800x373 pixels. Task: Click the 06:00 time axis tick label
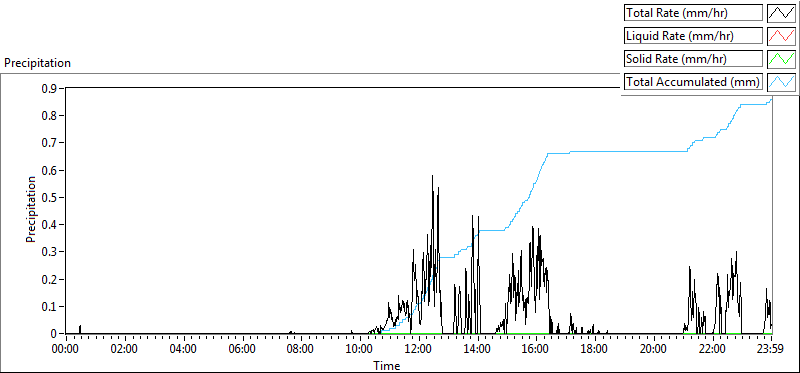click(x=242, y=349)
